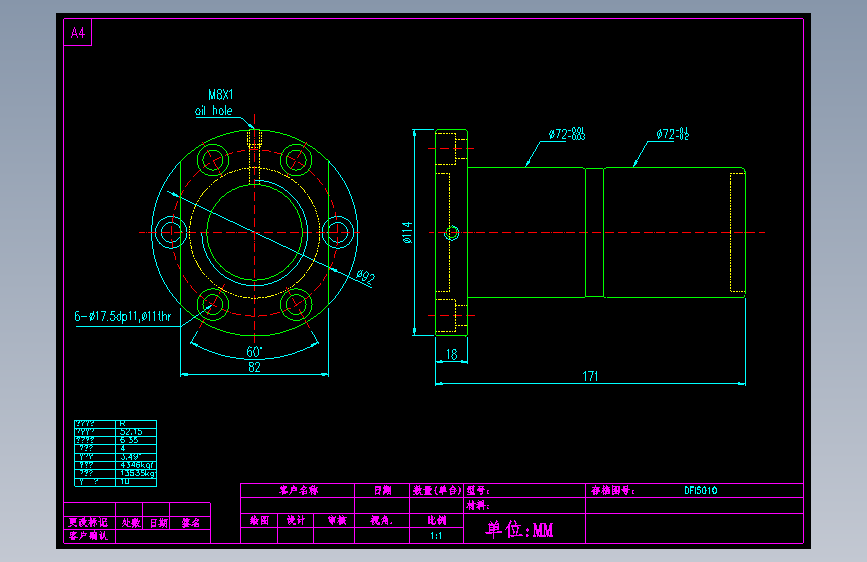Image resolution: width=867 pixels, height=562 pixels.
Task: Click the DFI5010 drawing number
Action: pos(701,491)
